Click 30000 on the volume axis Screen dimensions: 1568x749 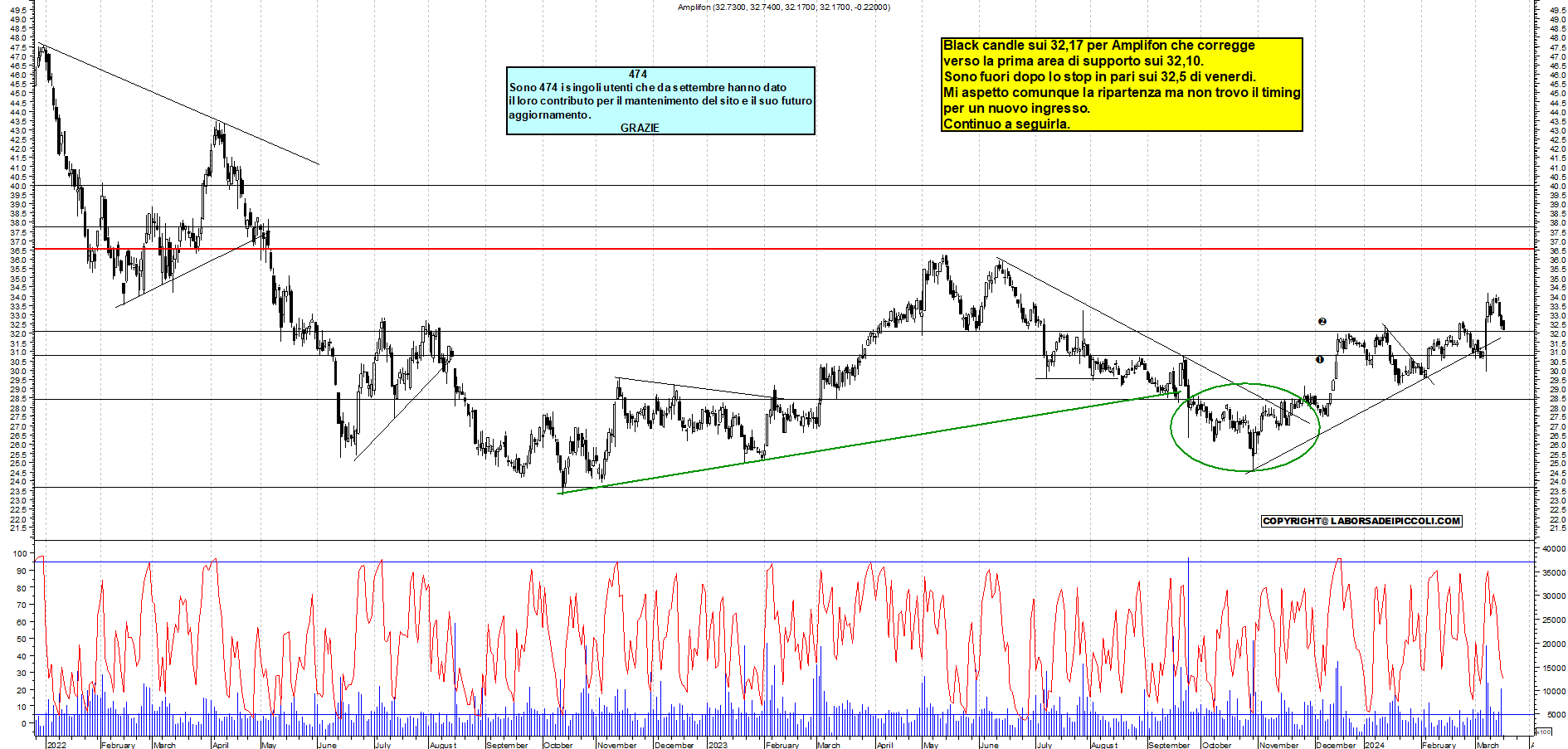[1554, 596]
